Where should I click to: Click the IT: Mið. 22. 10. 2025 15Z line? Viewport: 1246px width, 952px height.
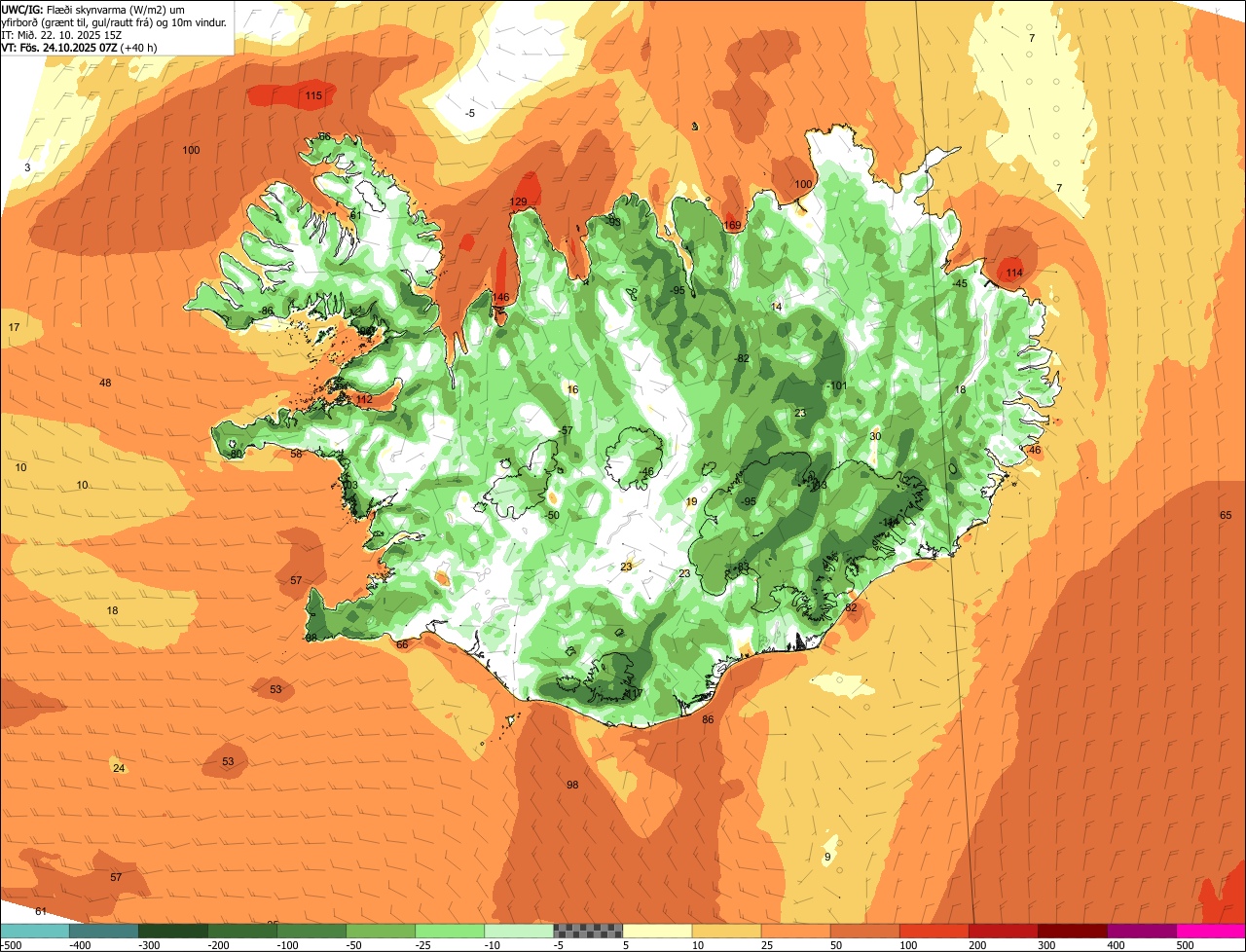[61, 34]
